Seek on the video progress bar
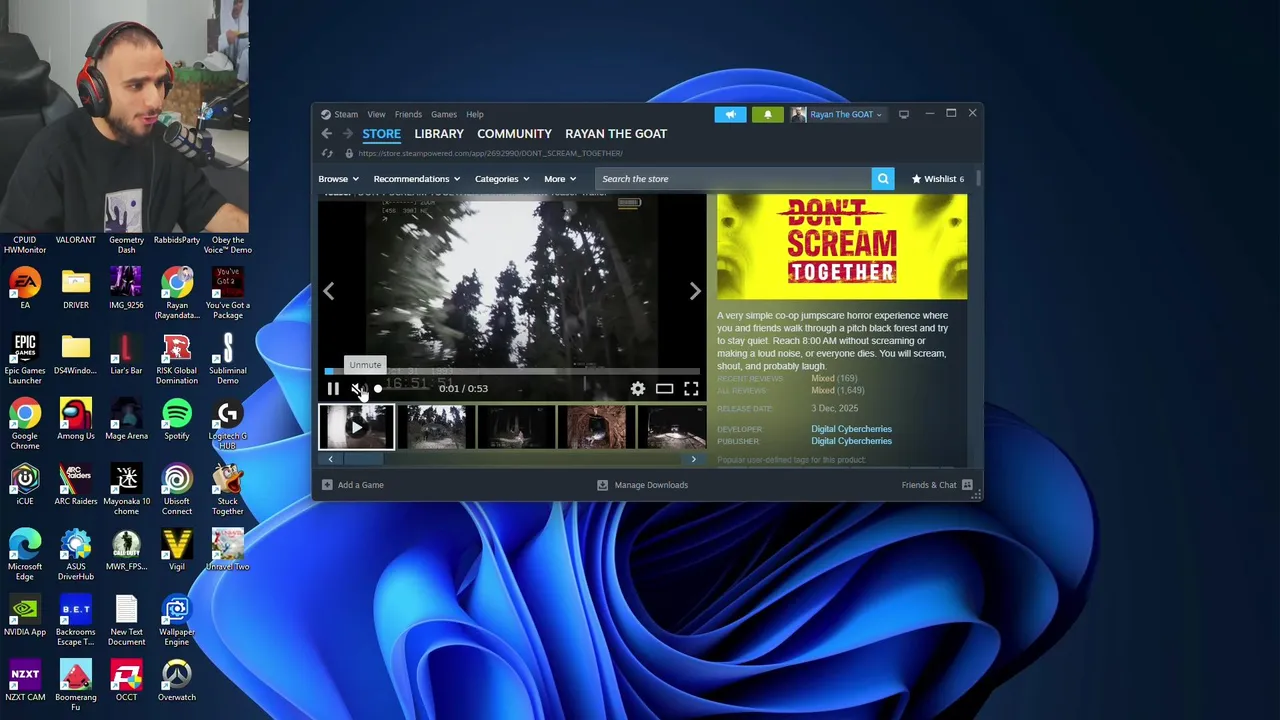Screen dimensions: 1280x720 coord(512,371)
